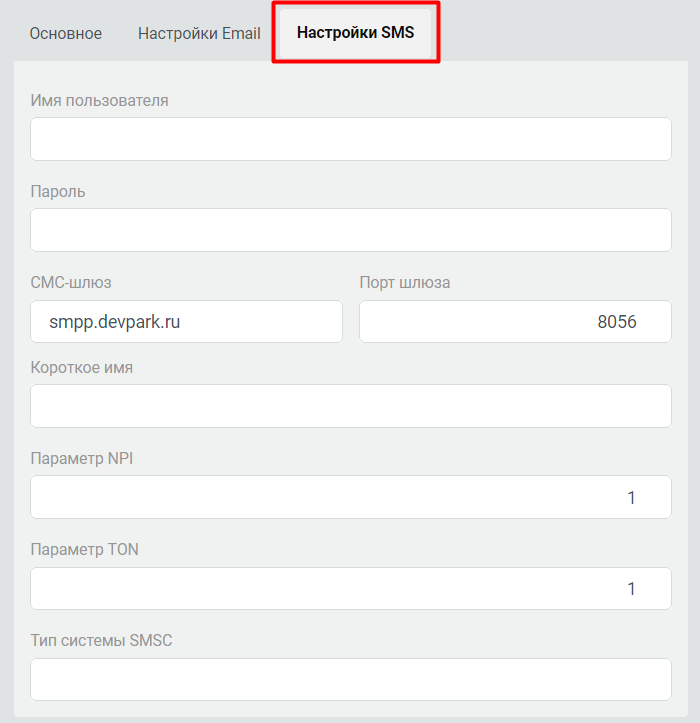Click the Имя пользователя label
The height and width of the screenshot is (723, 700).
99,101
